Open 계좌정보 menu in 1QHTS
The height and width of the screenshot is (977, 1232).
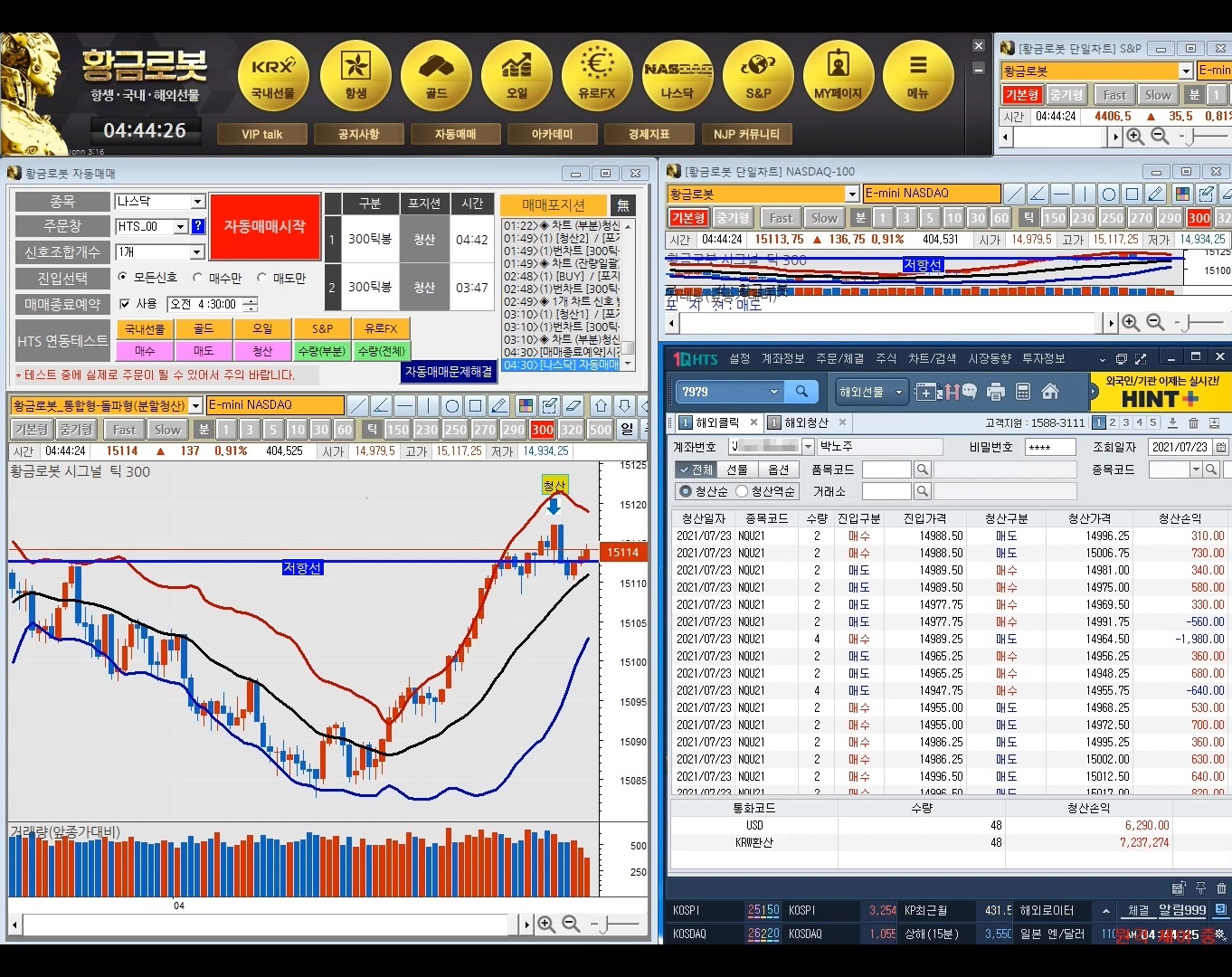[782, 358]
